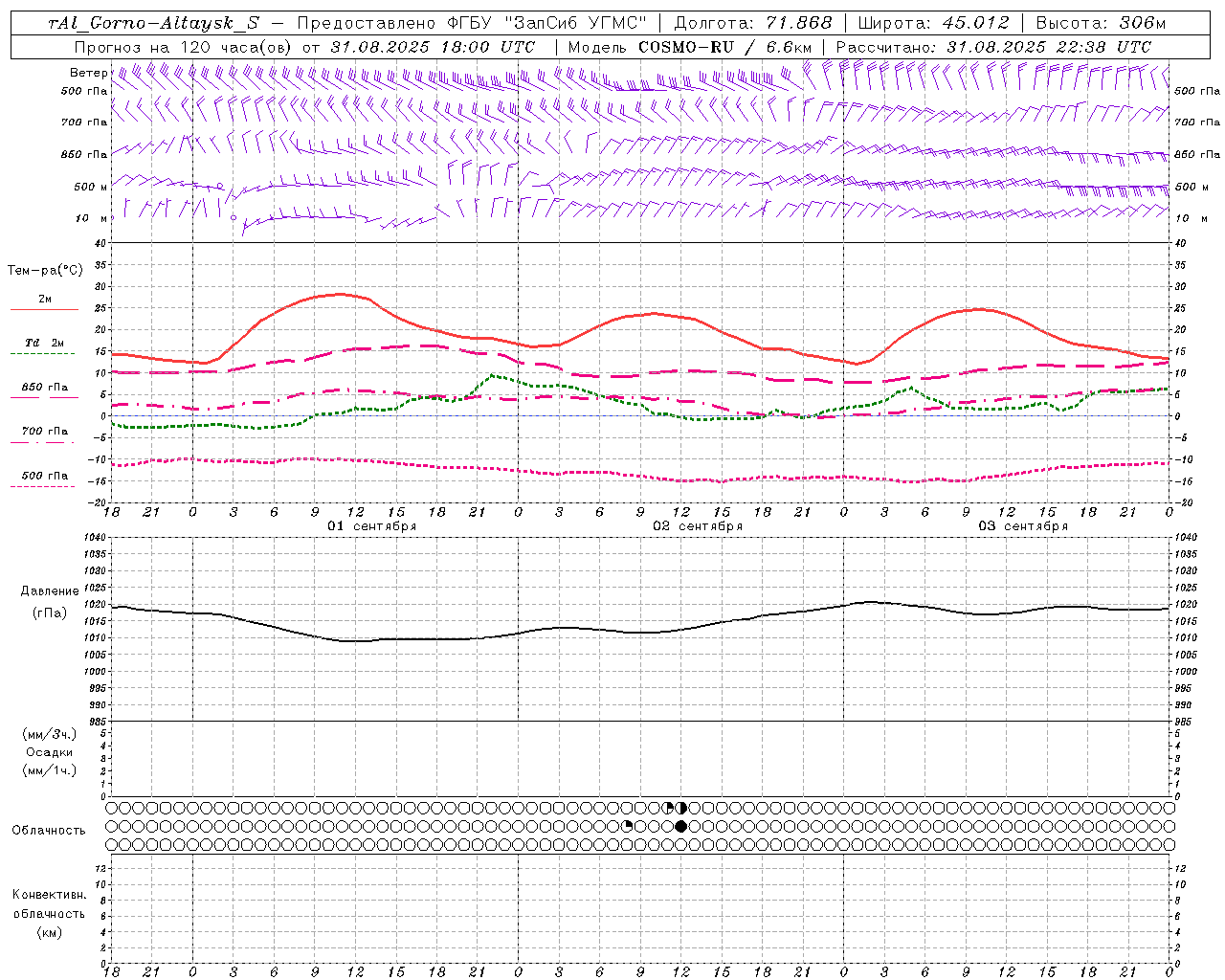Click the black pressure curve in the Давление chart

coord(641,632)
